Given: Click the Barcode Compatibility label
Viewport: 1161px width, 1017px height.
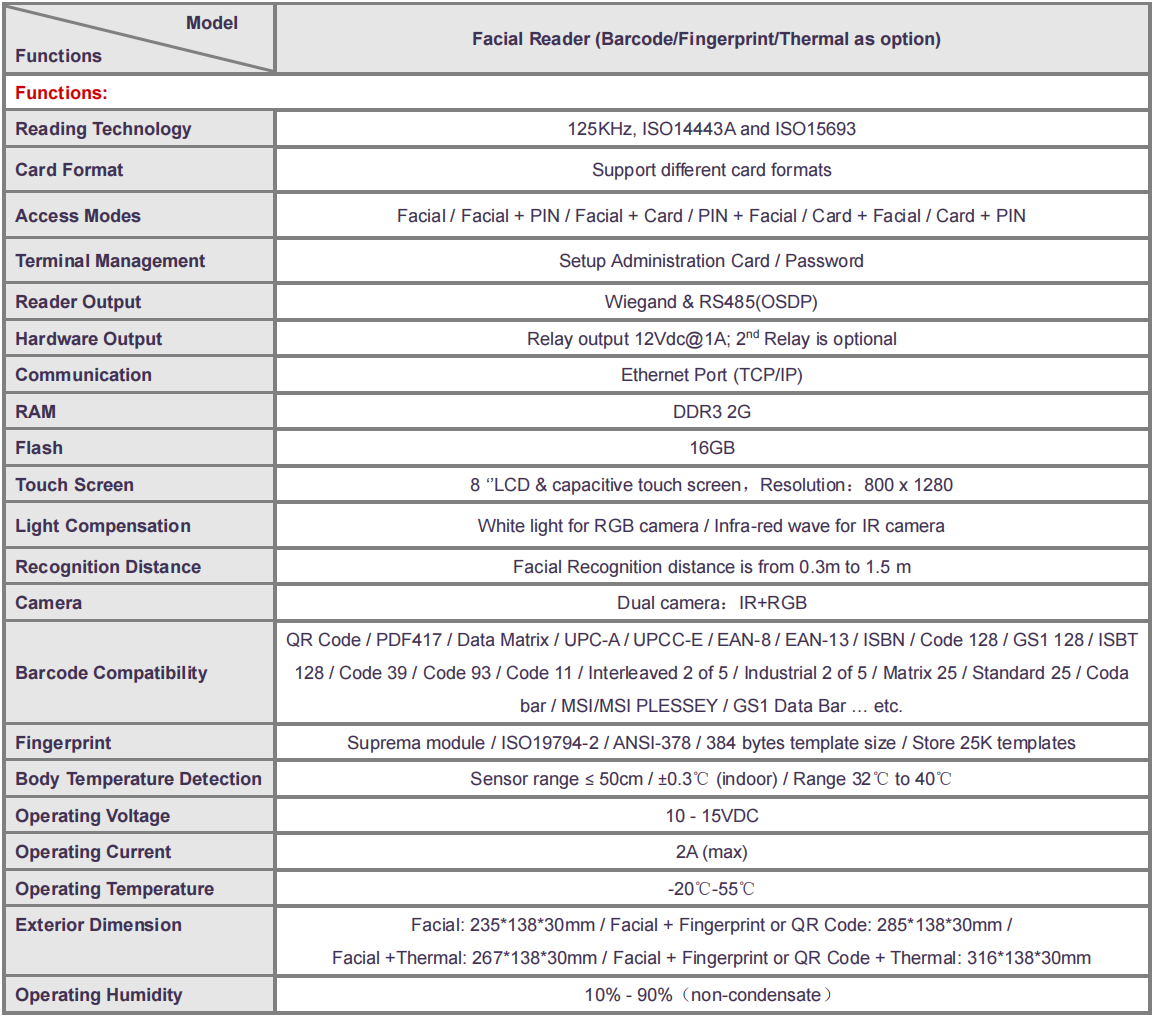Looking at the screenshot, I should (x=111, y=673).
